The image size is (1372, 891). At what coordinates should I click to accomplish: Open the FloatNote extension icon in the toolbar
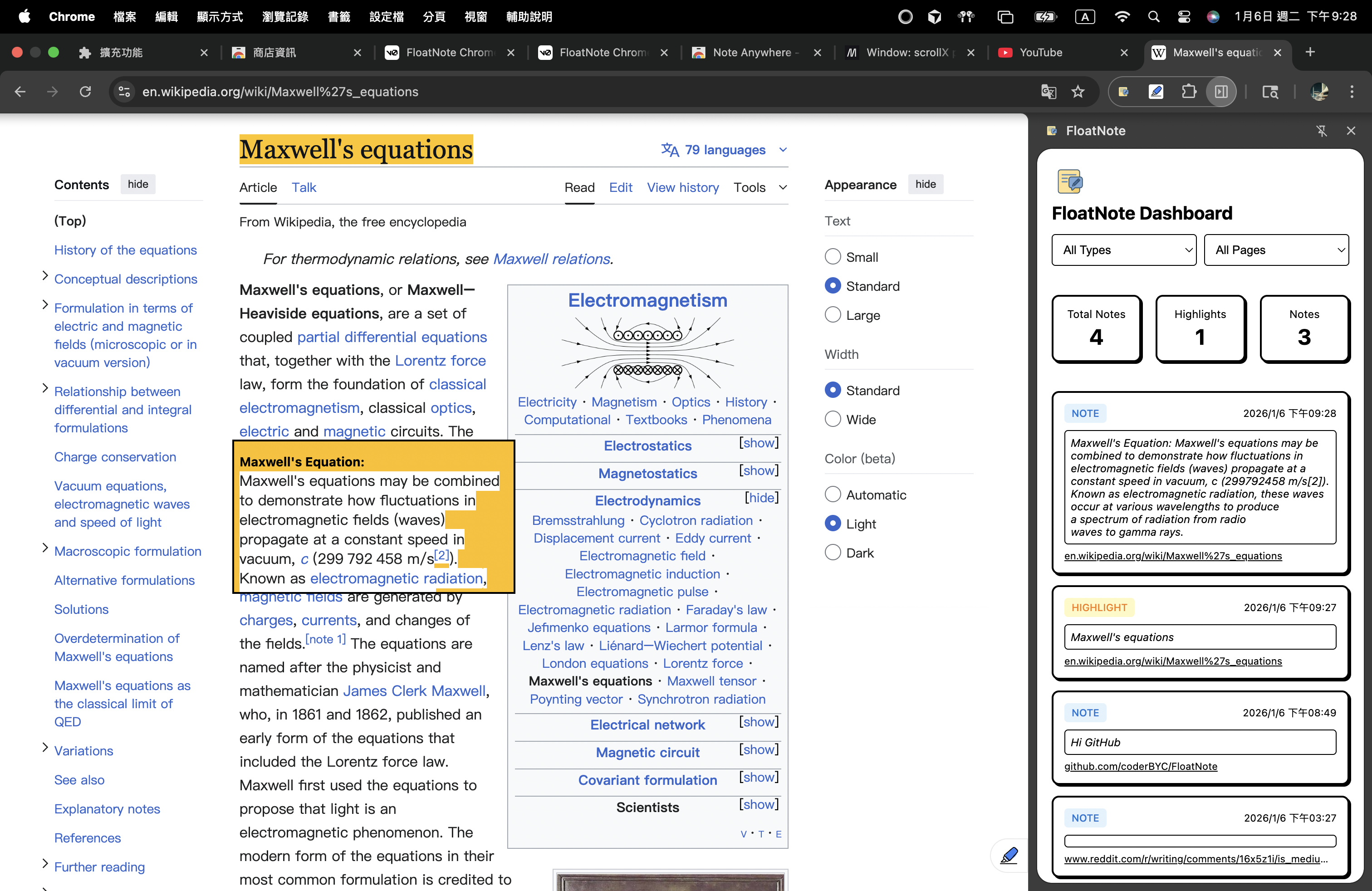click(1123, 92)
